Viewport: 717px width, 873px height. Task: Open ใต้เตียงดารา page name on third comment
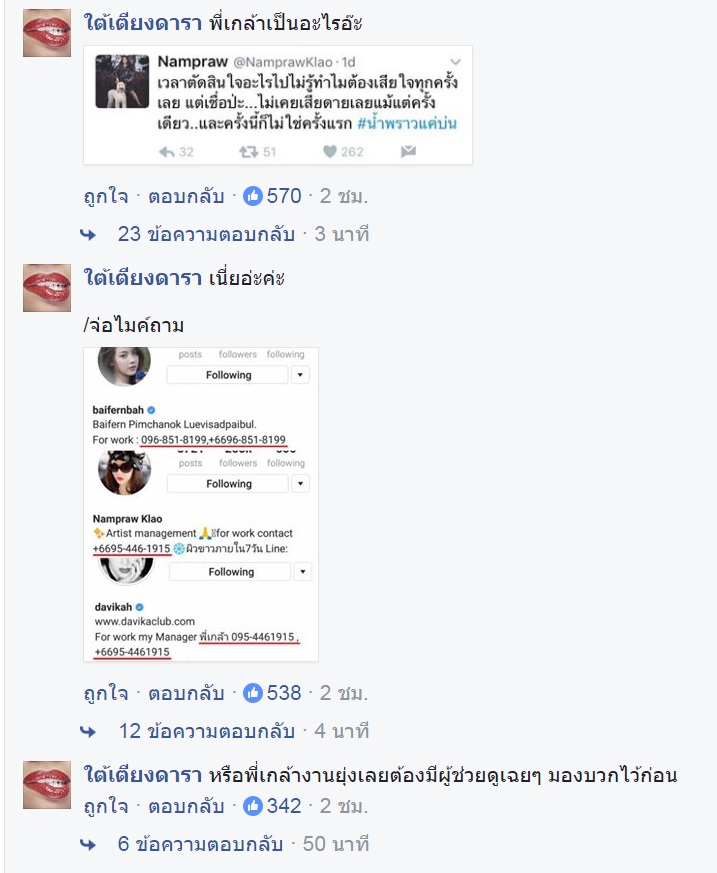pyautogui.click(x=143, y=775)
